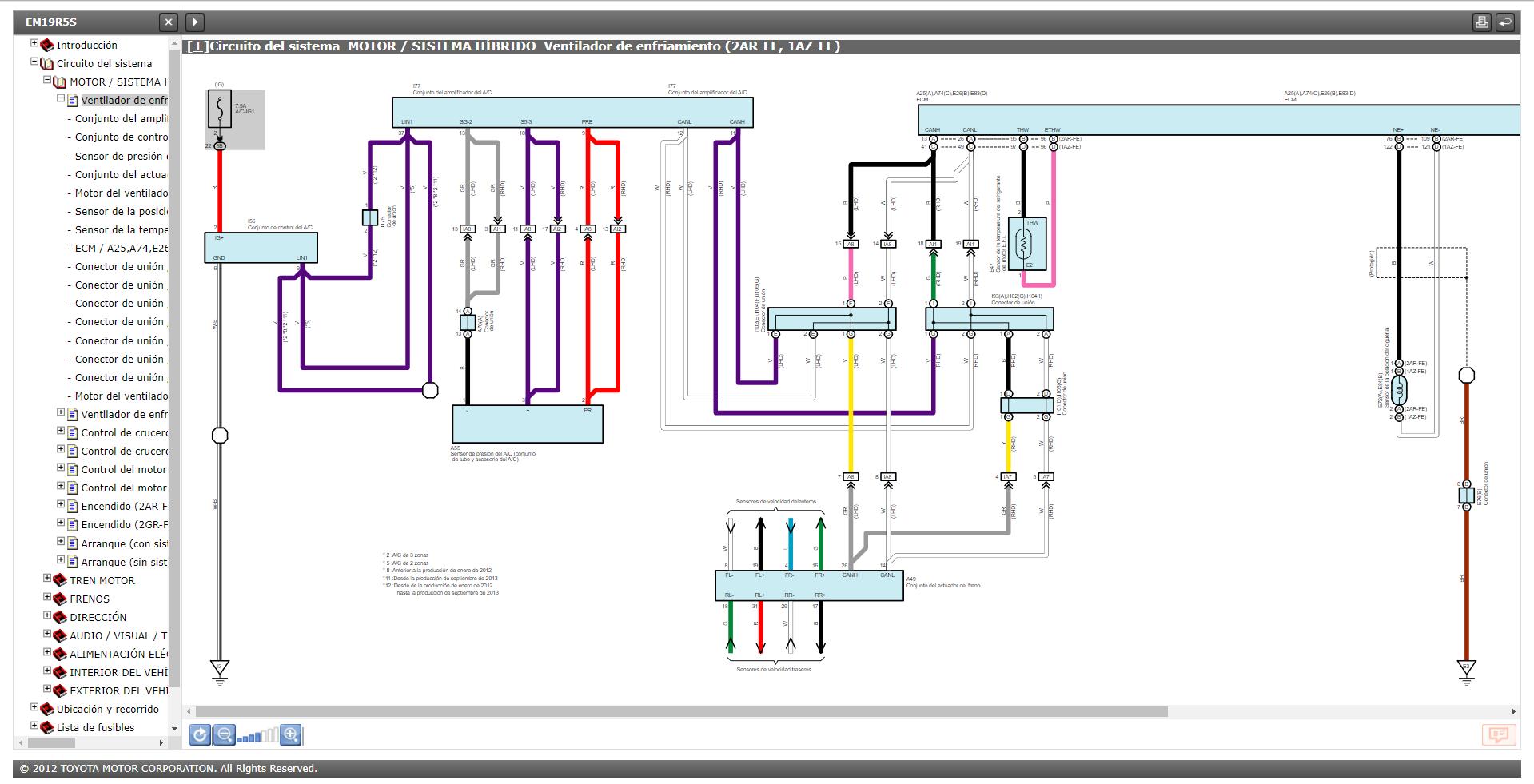Click the 7.5A A/C-IG1 fuse symbol
Screen dimensions: 1534x784
click(219, 109)
